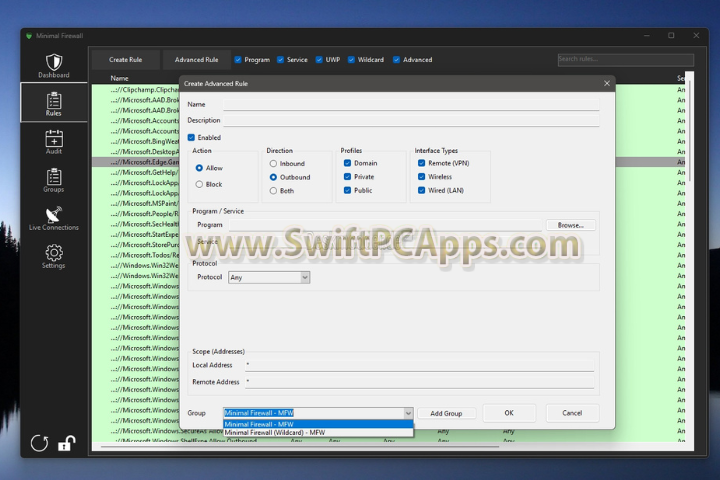This screenshot has width=720, height=480.
Task: Click the refresh icon at sidebar bottom
Action: (x=39, y=443)
